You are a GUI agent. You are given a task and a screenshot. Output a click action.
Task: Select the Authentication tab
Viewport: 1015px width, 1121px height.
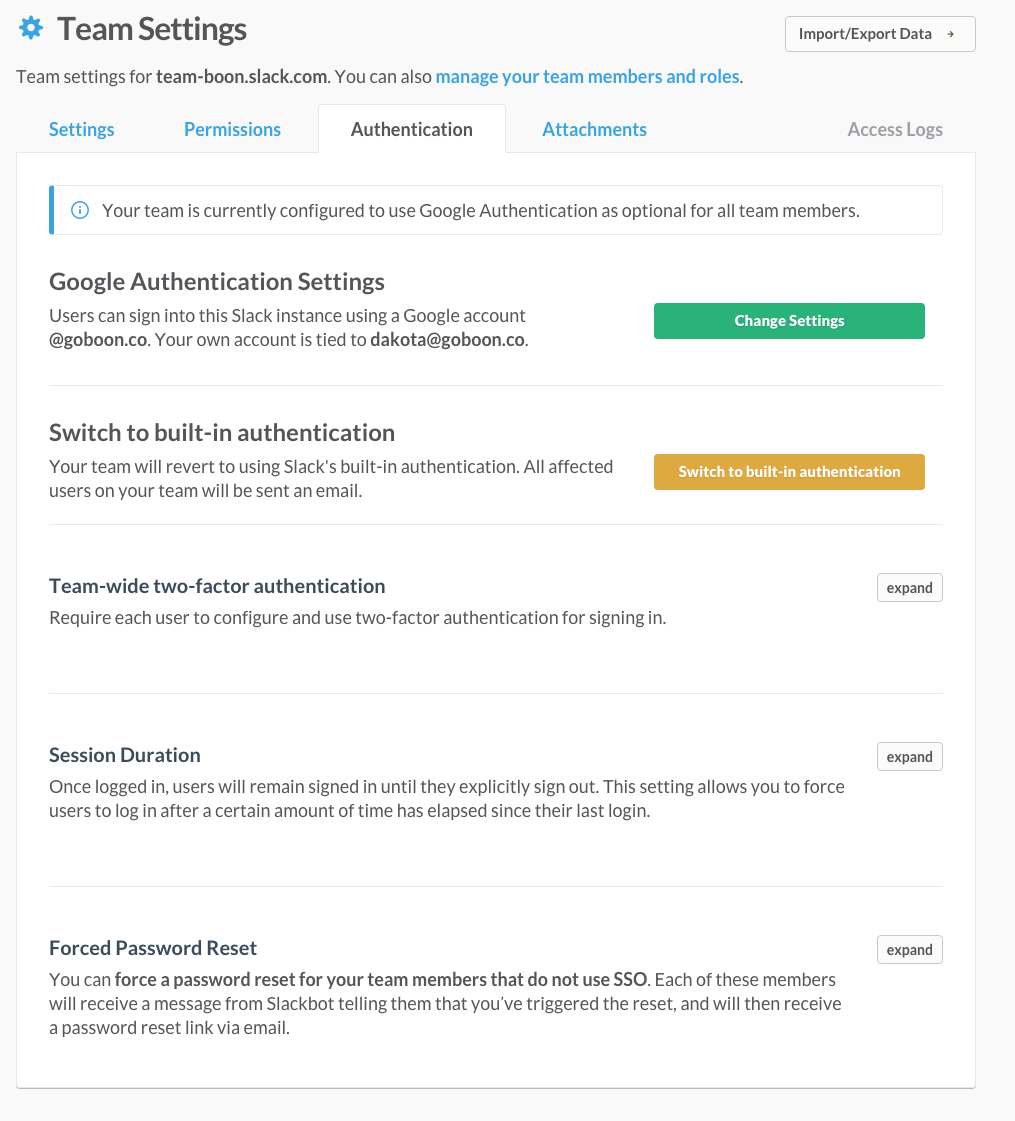[412, 129]
